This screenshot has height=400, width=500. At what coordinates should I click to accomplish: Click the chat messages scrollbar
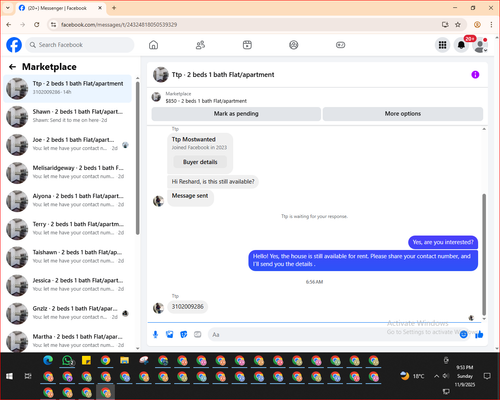coord(484,255)
